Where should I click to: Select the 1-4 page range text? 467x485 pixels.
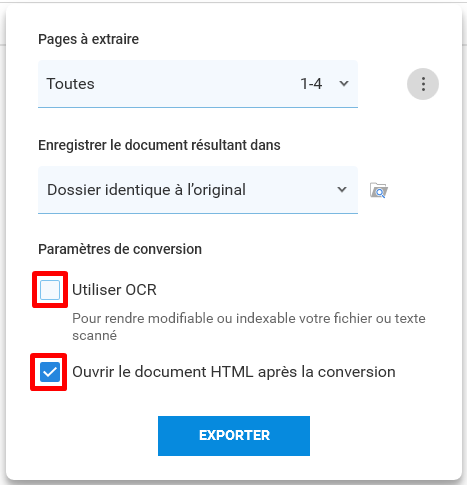311,84
